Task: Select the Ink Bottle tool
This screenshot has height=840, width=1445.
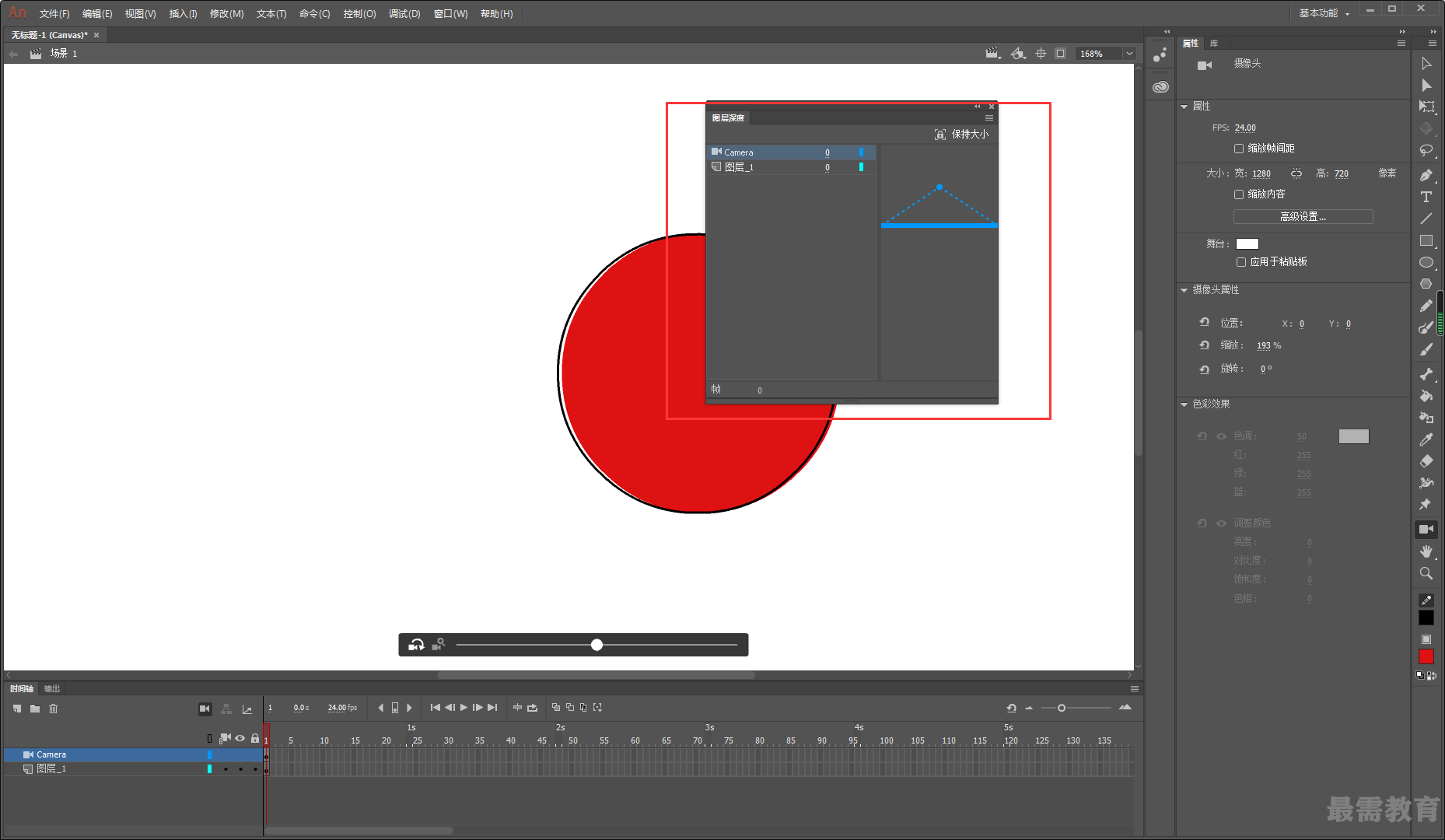Action: [1426, 418]
